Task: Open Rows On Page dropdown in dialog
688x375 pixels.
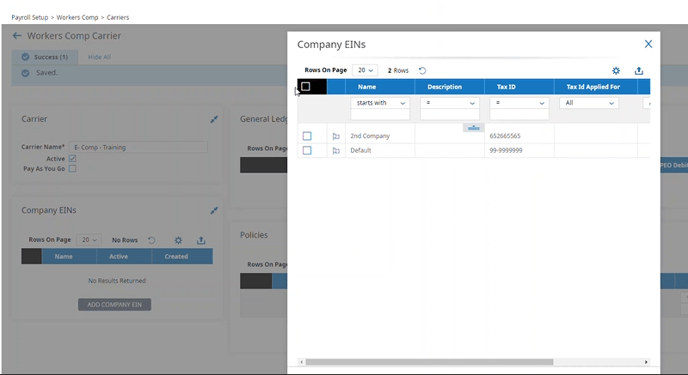Action: 365,70
